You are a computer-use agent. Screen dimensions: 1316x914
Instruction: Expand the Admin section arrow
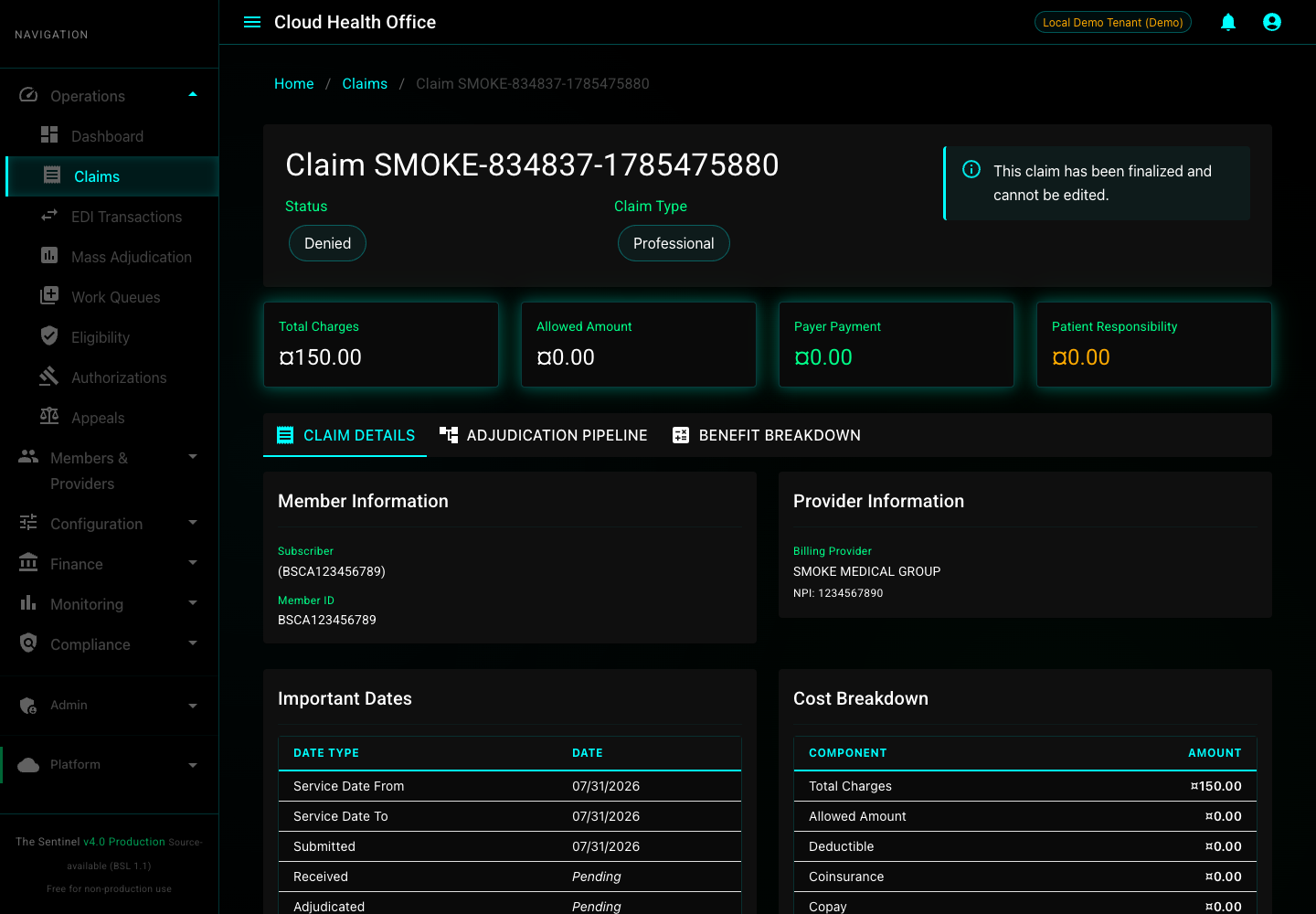coord(193,706)
